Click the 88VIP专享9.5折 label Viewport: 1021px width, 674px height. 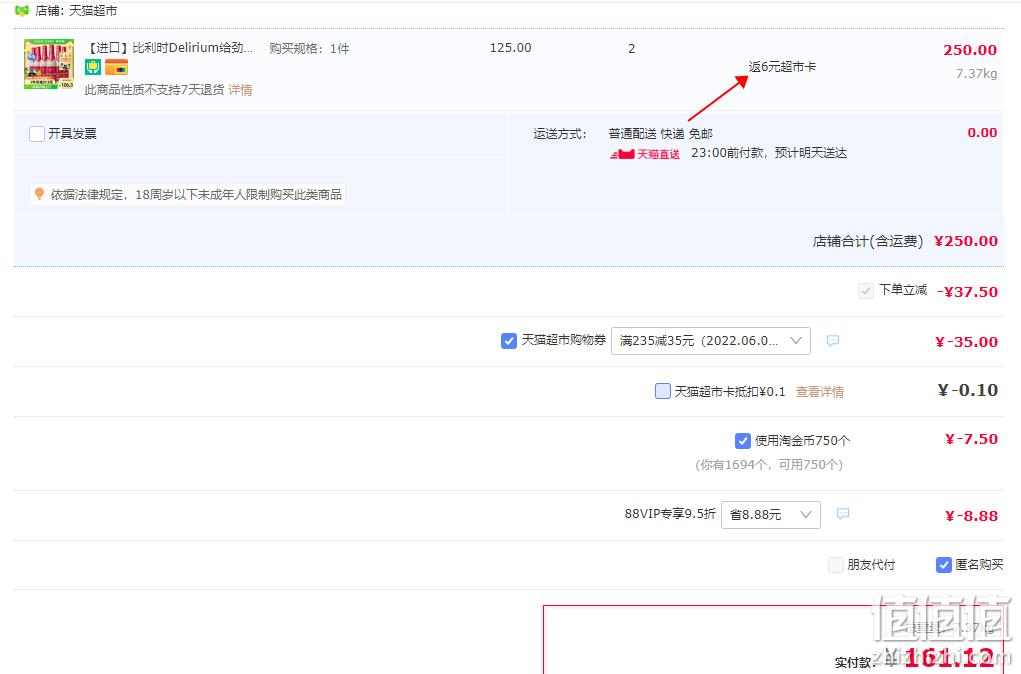tap(669, 514)
